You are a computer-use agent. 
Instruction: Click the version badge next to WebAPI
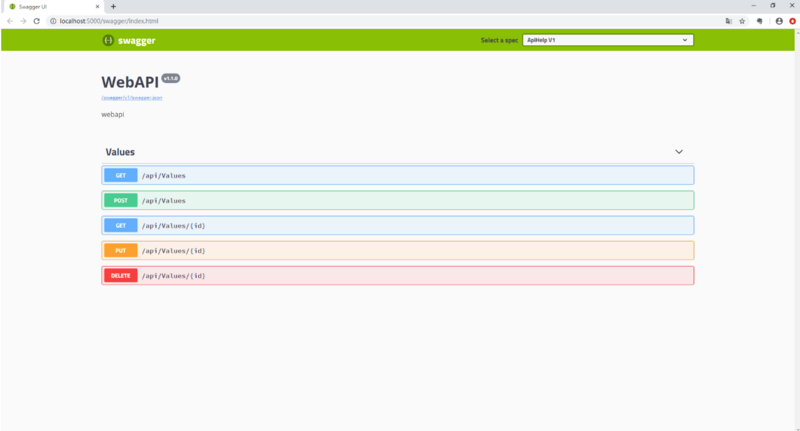171,78
